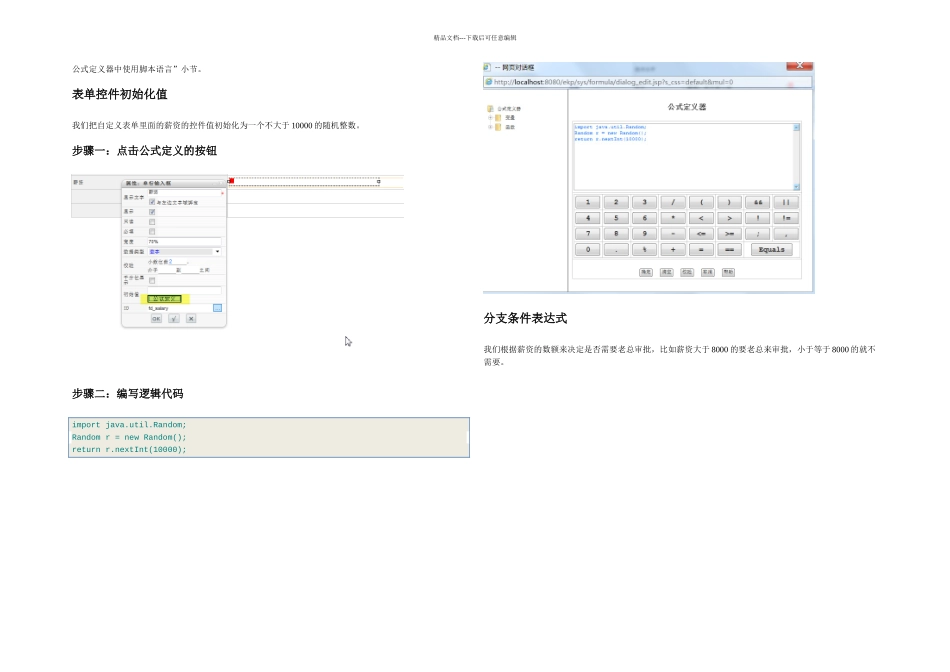Click the != not-equal keypad button

point(786,218)
